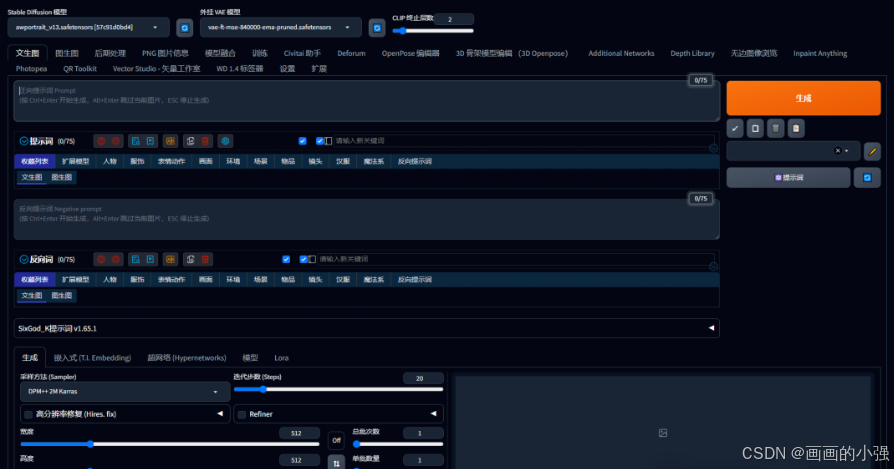Clear the prompt using gray trash icon under Generate

coord(775,128)
